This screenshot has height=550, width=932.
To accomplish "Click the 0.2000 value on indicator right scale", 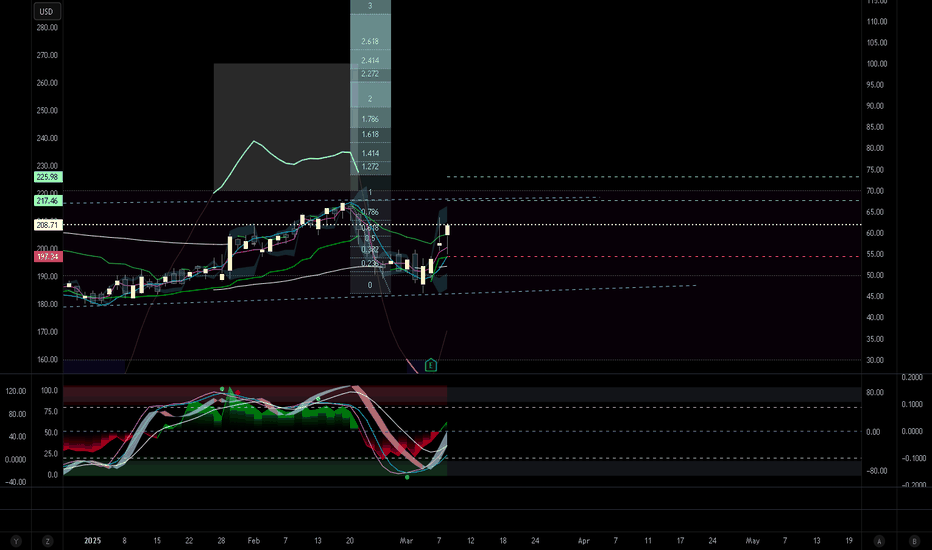I will pos(912,378).
